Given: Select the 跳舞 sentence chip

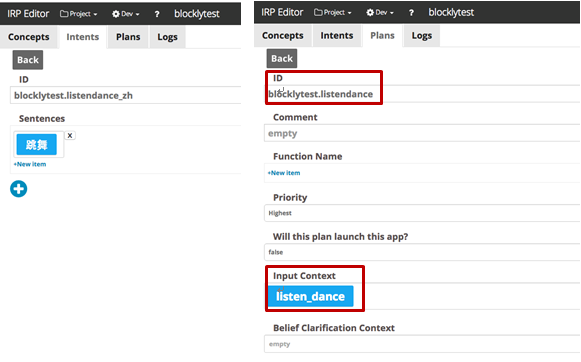Looking at the screenshot, I should [x=36, y=145].
